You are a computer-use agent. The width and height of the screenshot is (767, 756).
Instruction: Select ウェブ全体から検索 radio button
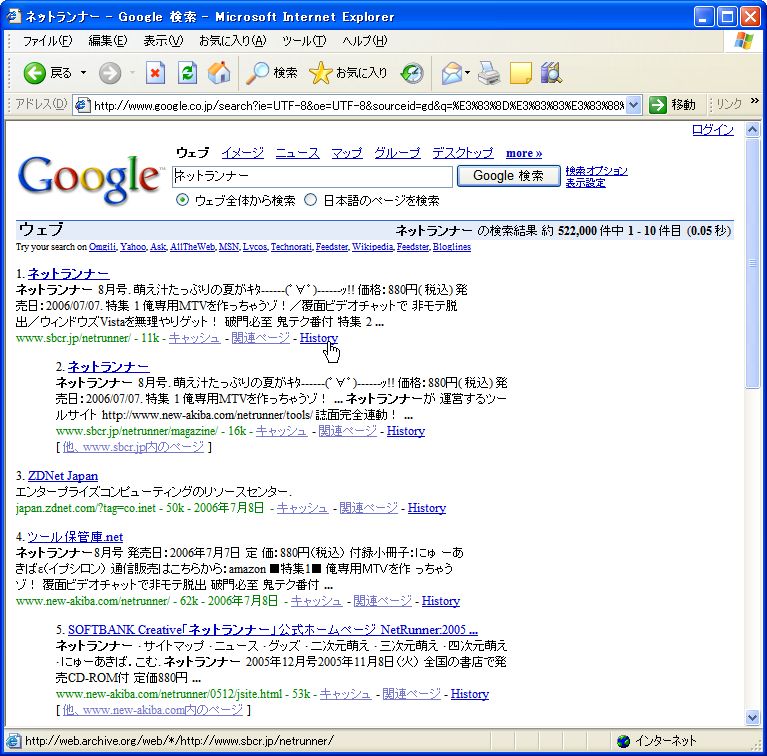pyautogui.click(x=182, y=200)
